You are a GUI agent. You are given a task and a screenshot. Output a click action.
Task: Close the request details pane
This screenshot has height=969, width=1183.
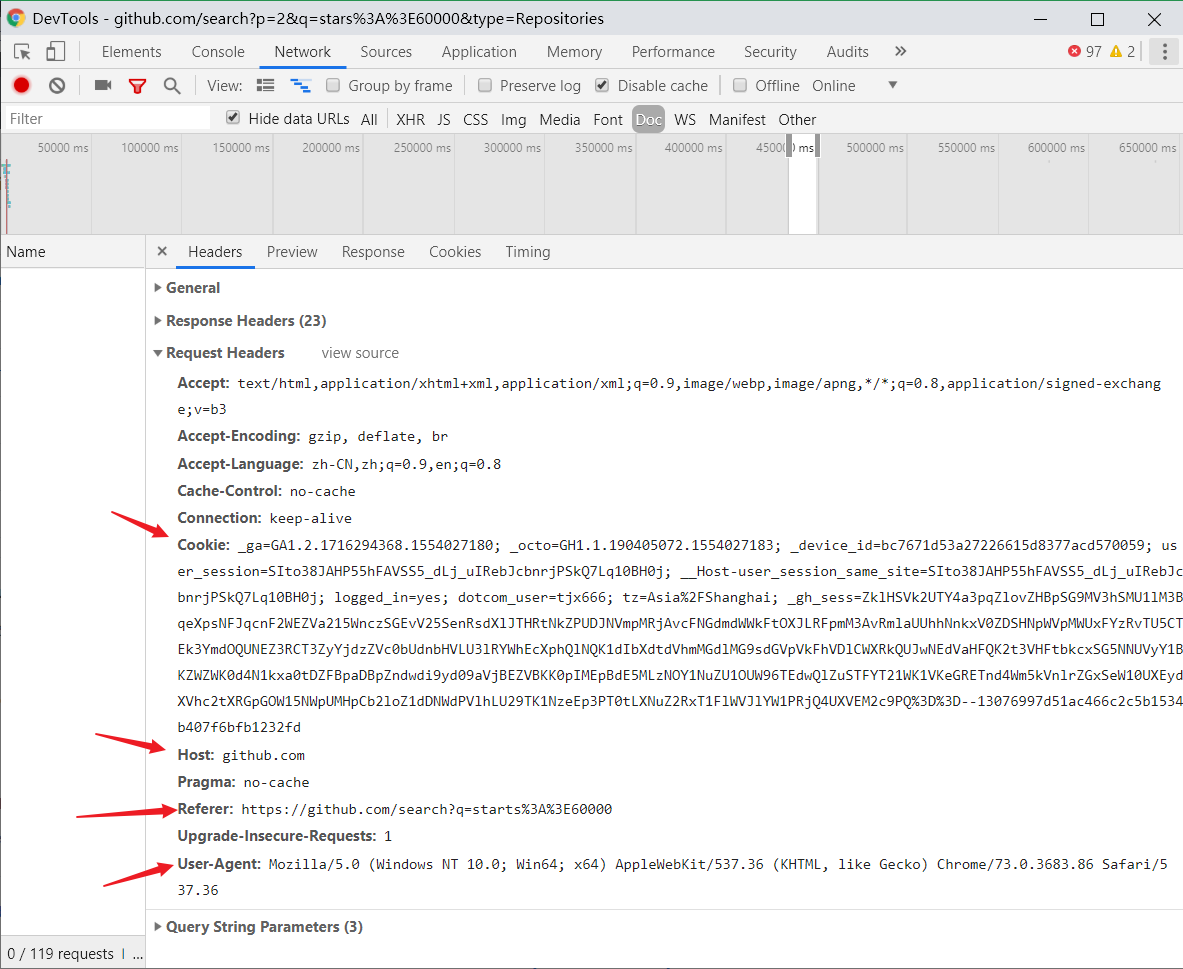point(162,251)
